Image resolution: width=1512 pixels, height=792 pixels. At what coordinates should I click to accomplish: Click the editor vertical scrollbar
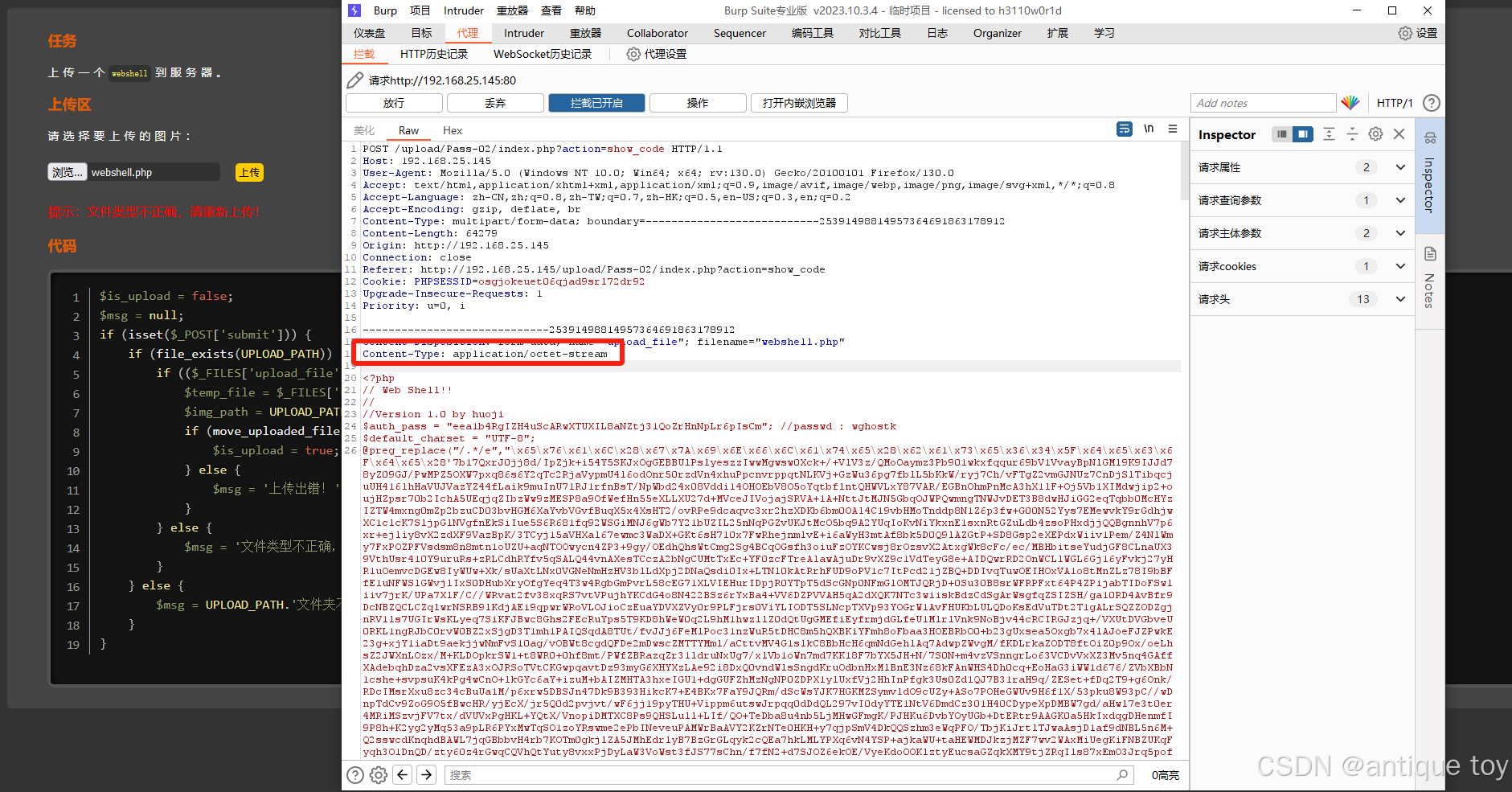[1184, 171]
